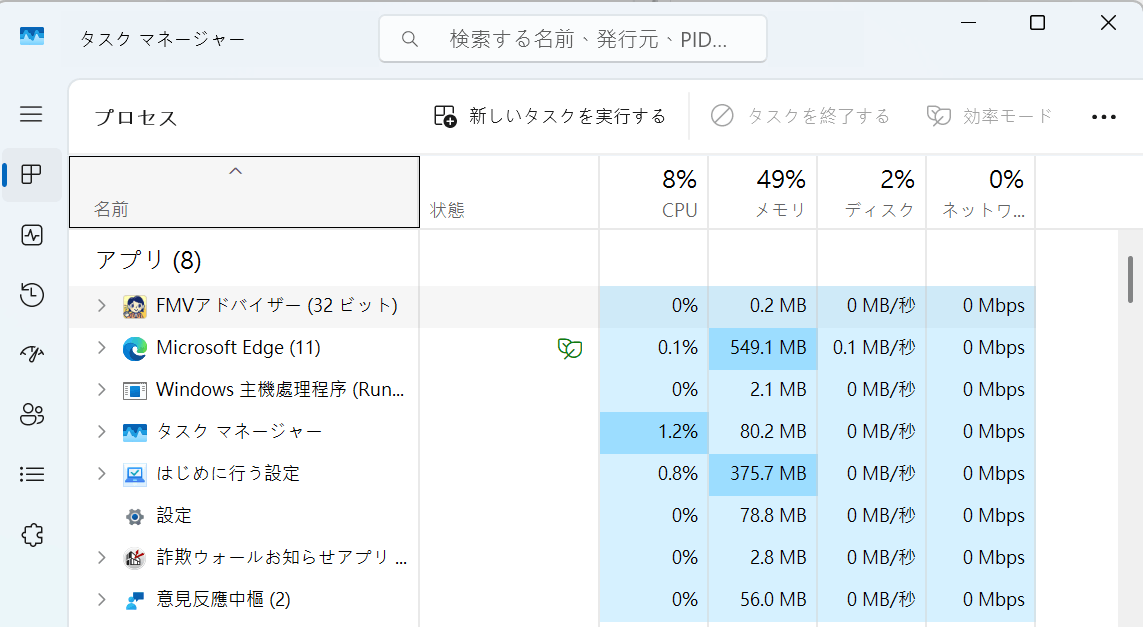Click the 設定 gear icon
Screen dimensions: 1143x627
click(x=135, y=517)
